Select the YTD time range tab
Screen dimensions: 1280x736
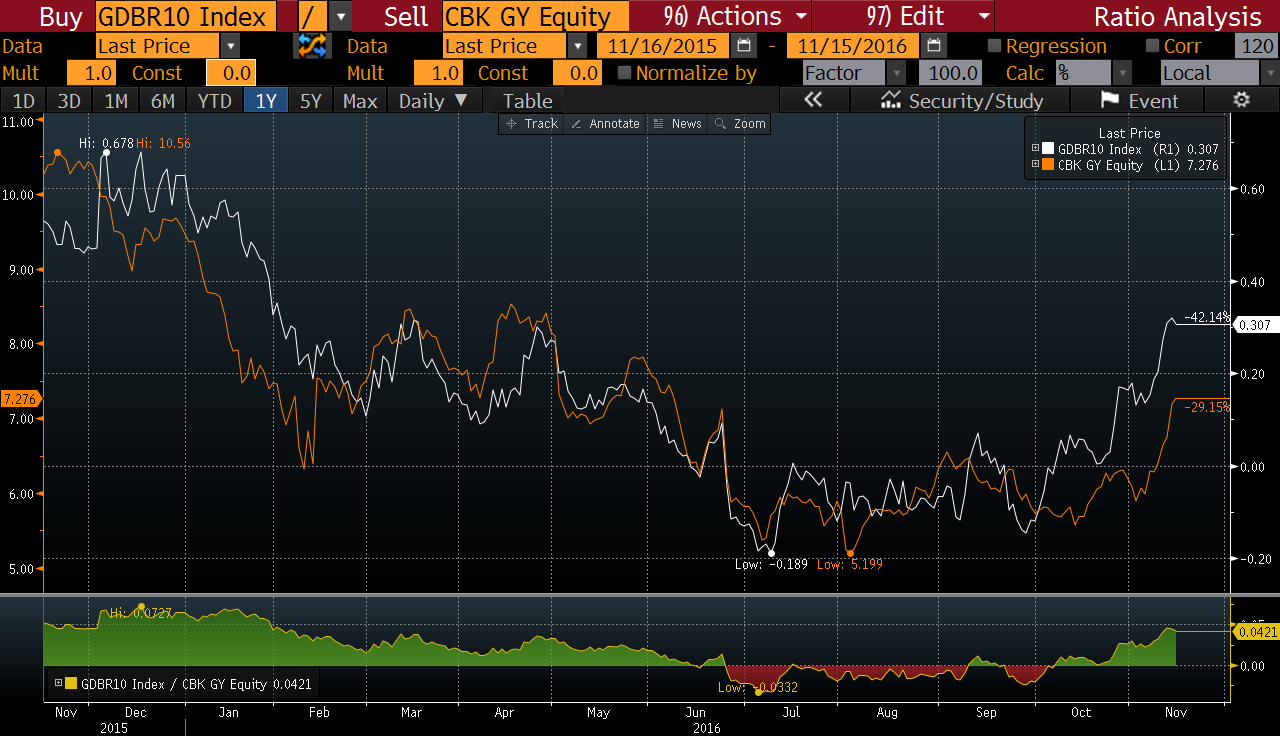215,100
